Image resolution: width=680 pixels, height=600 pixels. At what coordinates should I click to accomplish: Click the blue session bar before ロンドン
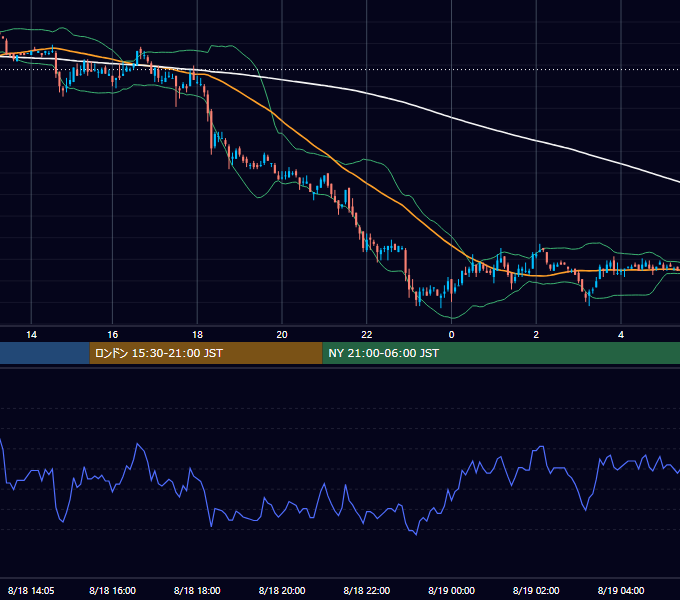pos(45,353)
